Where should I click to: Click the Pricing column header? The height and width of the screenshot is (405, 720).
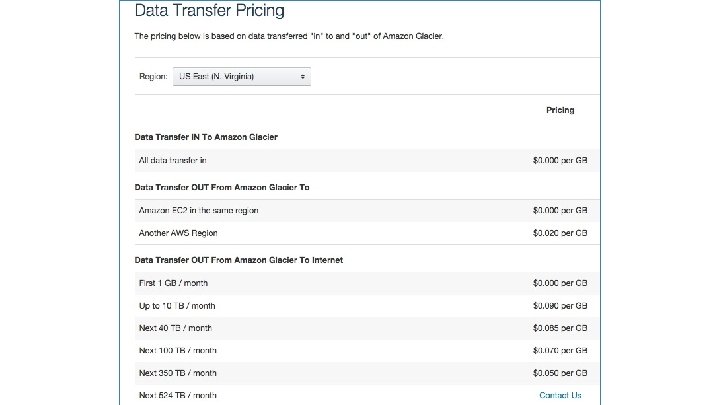(560, 110)
